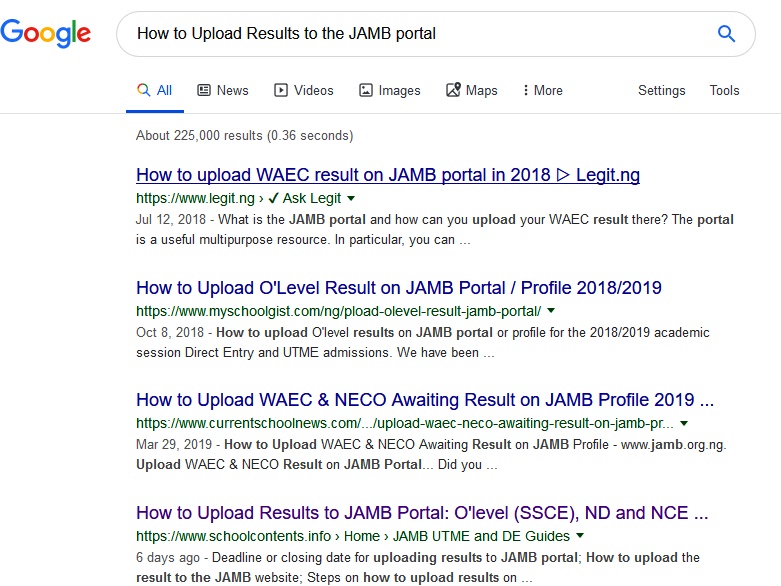The image size is (781, 586).
Task: Click the Videos tab play icon
Action: (x=281, y=90)
